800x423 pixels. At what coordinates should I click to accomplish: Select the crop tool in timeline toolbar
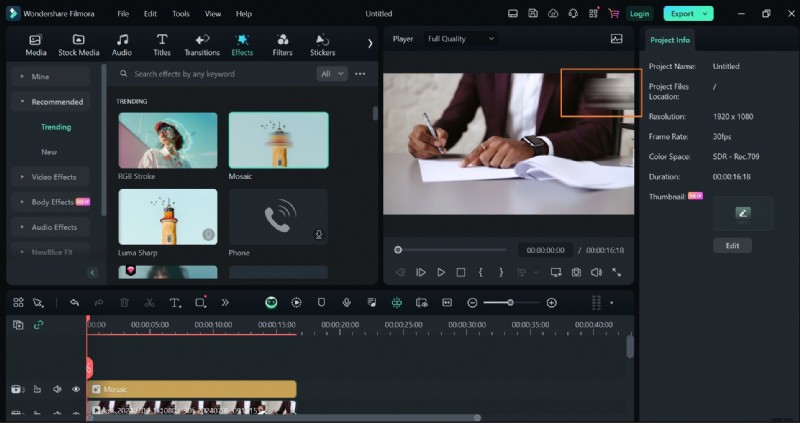(x=201, y=303)
